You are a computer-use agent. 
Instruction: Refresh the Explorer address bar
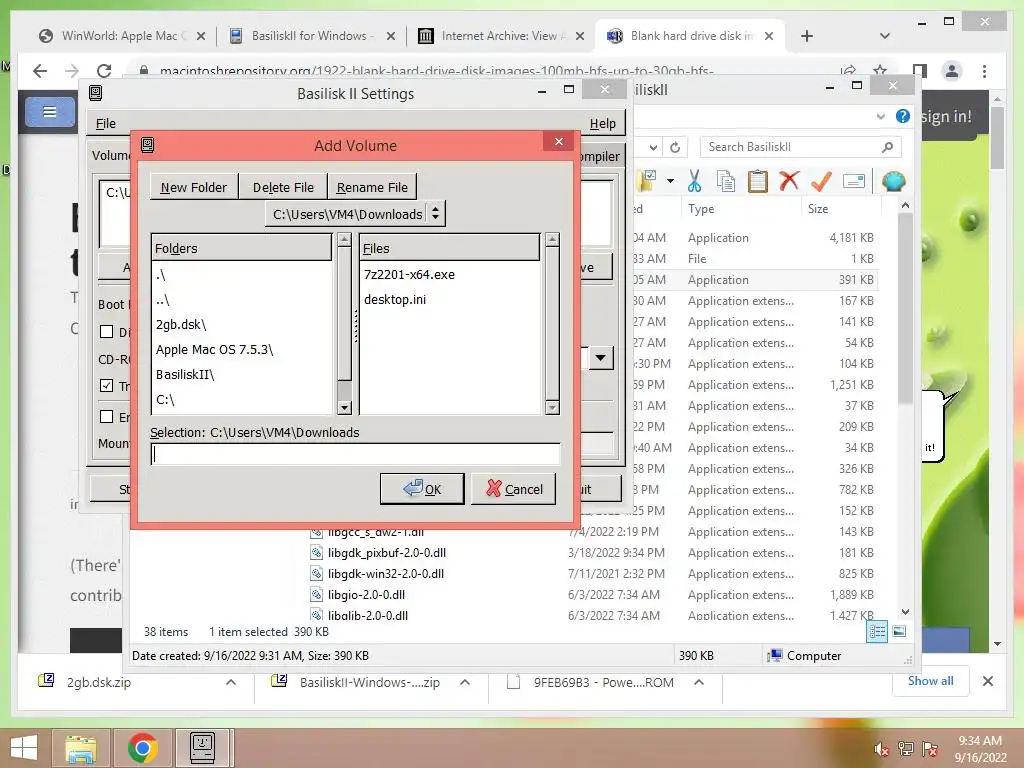675,148
